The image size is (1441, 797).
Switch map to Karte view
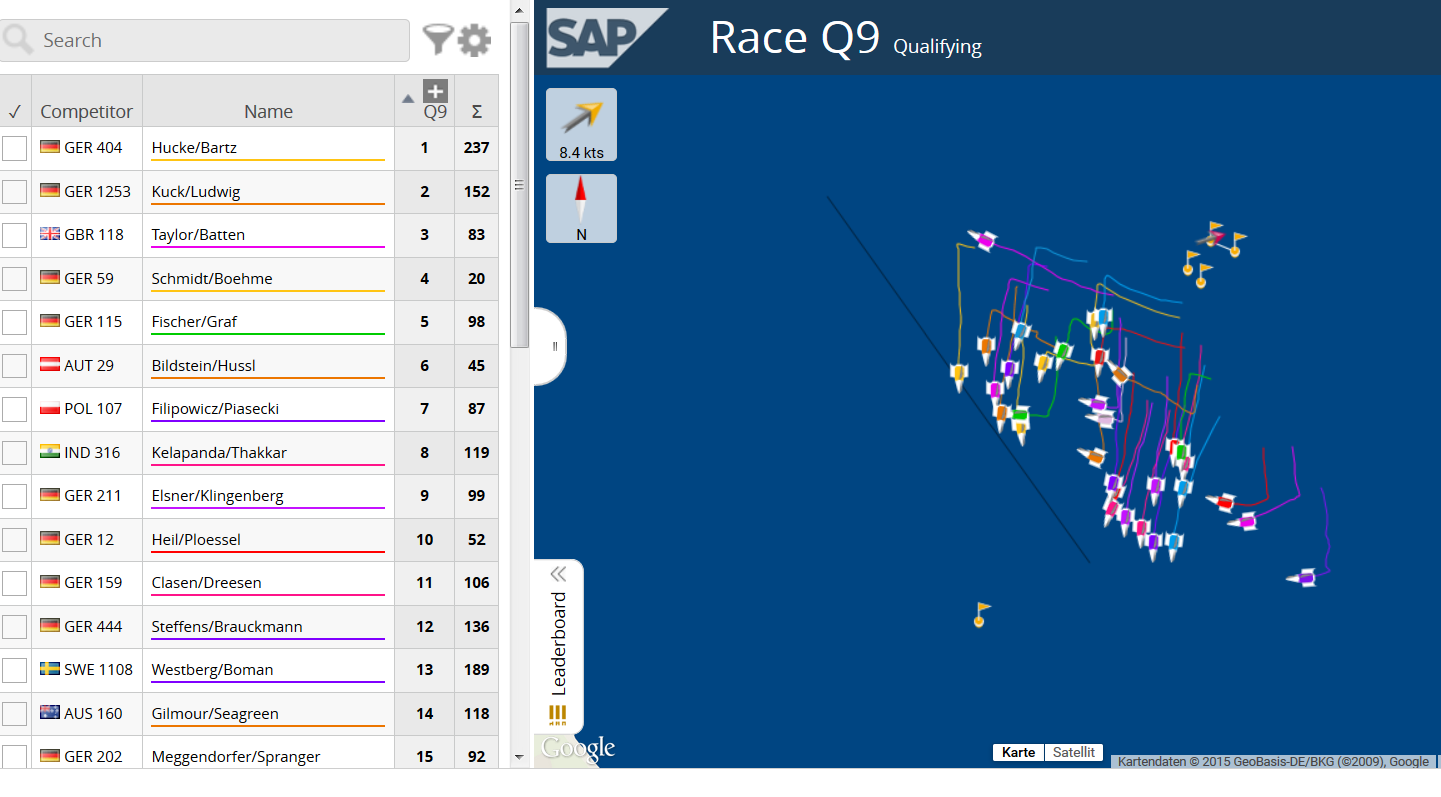(x=1018, y=752)
